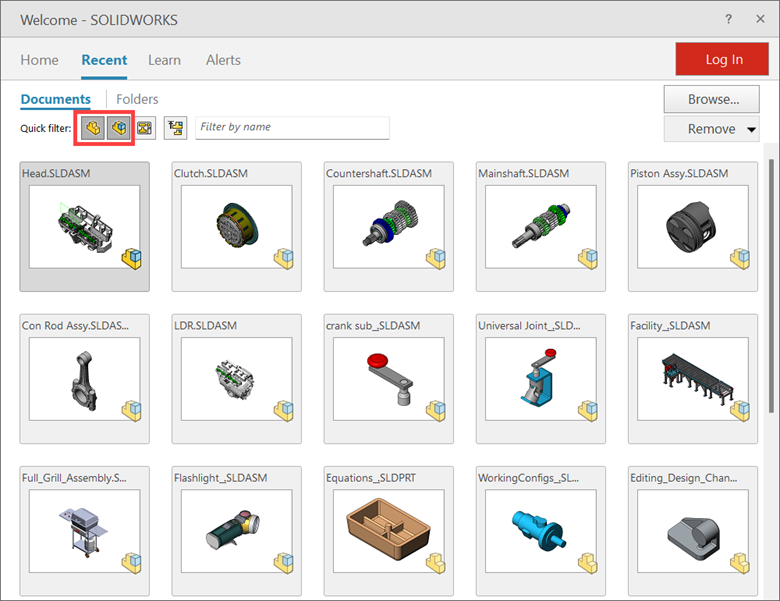Click the Countershaft.SLDASM file name
This screenshot has height=601, width=780.
(379, 174)
